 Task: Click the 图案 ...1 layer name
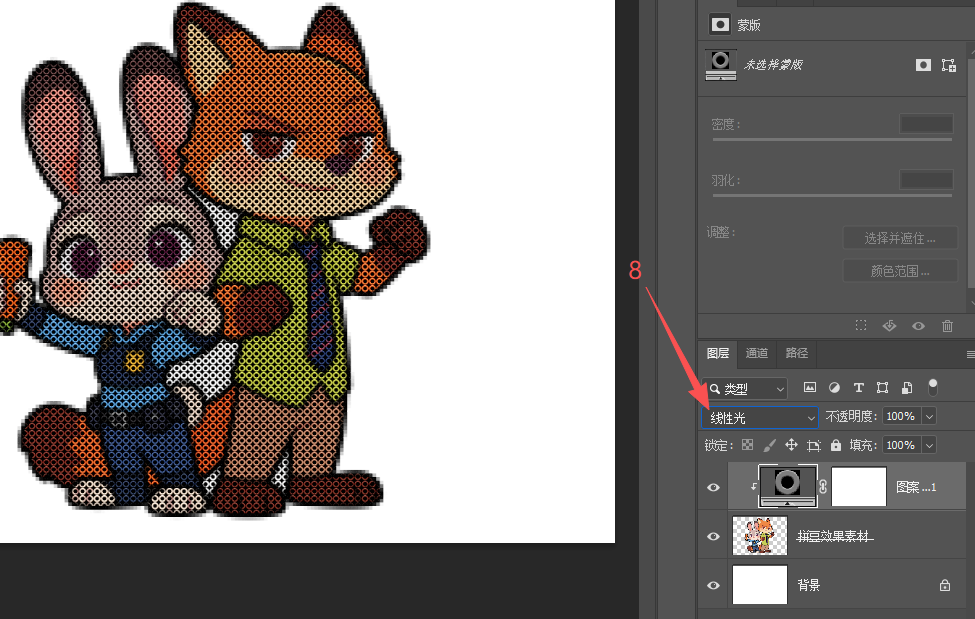pyautogui.click(x=916, y=487)
